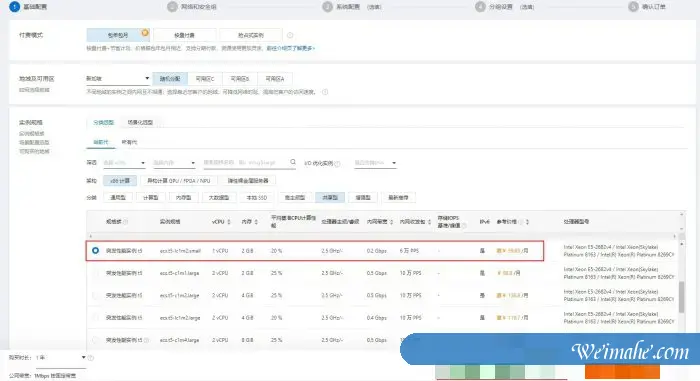Click the table's vertical scrollbar thumb
This screenshot has height=381, width=700.
pyautogui.click(x=682, y=297)
